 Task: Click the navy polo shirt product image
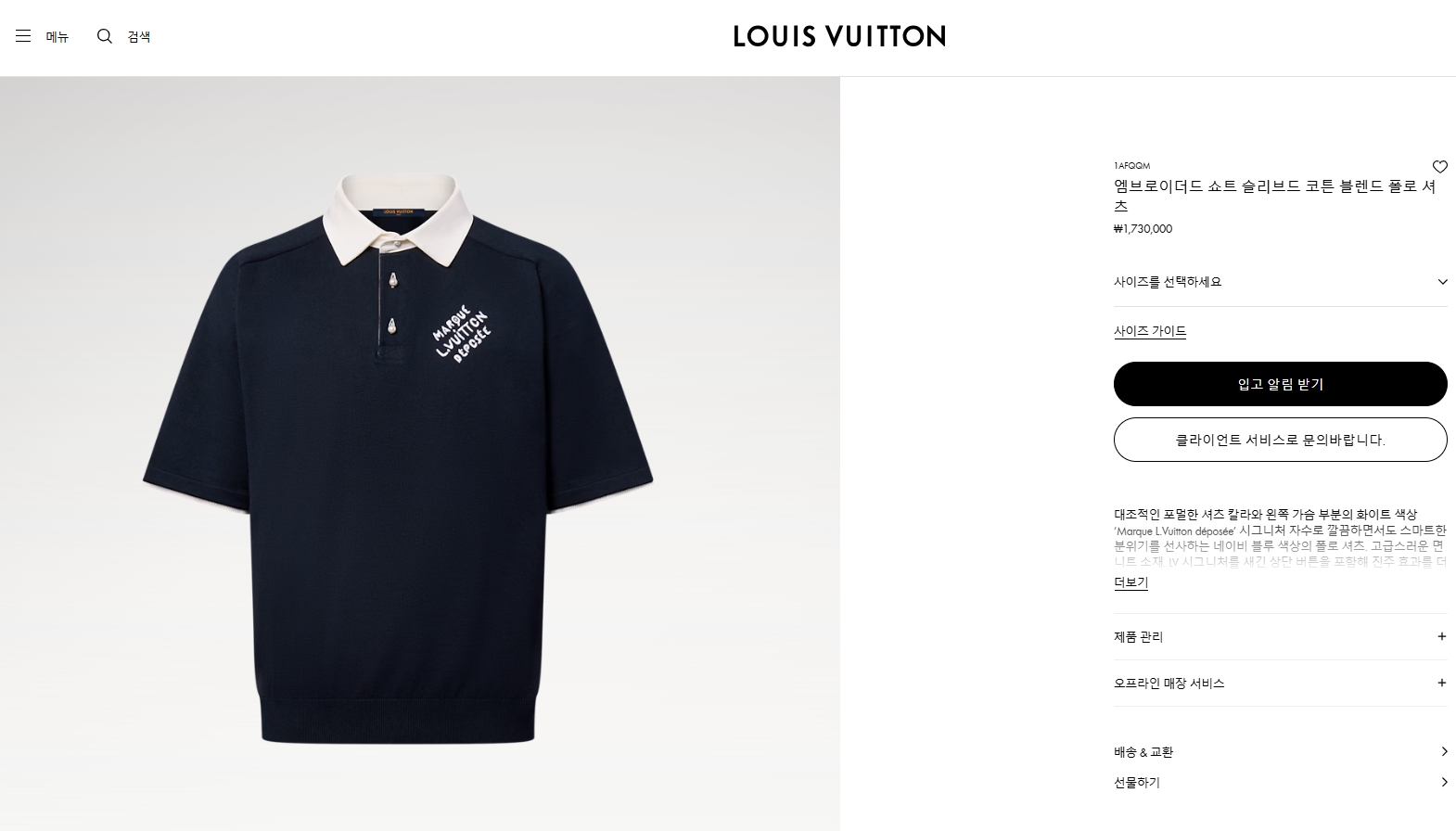pyautogui.click(x=398, y=459)
